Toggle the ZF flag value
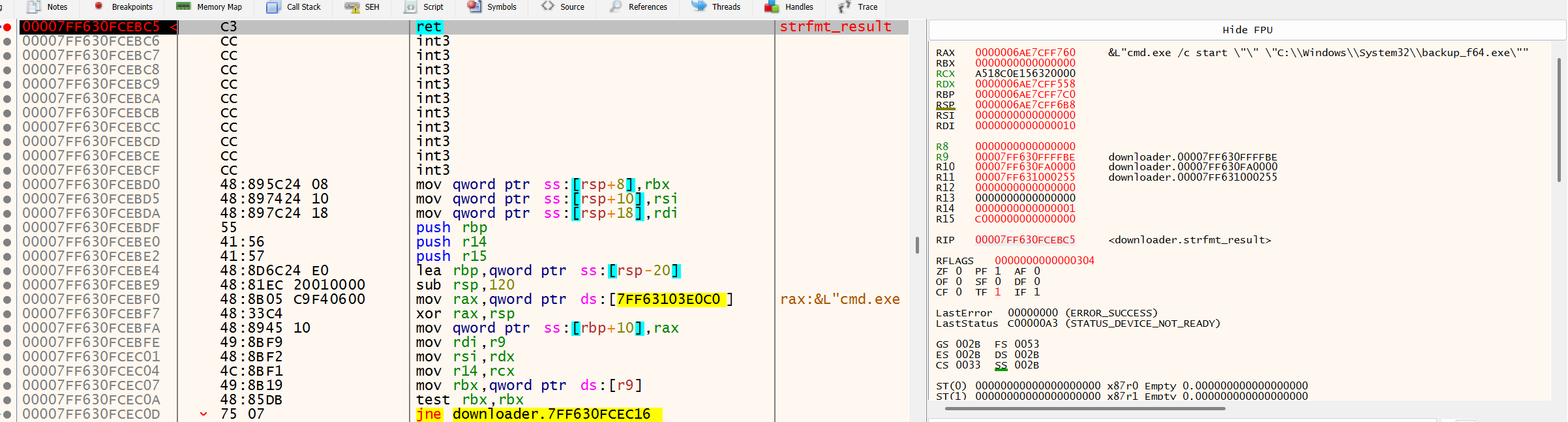1568x422 pixels. [x=959, y=271]
